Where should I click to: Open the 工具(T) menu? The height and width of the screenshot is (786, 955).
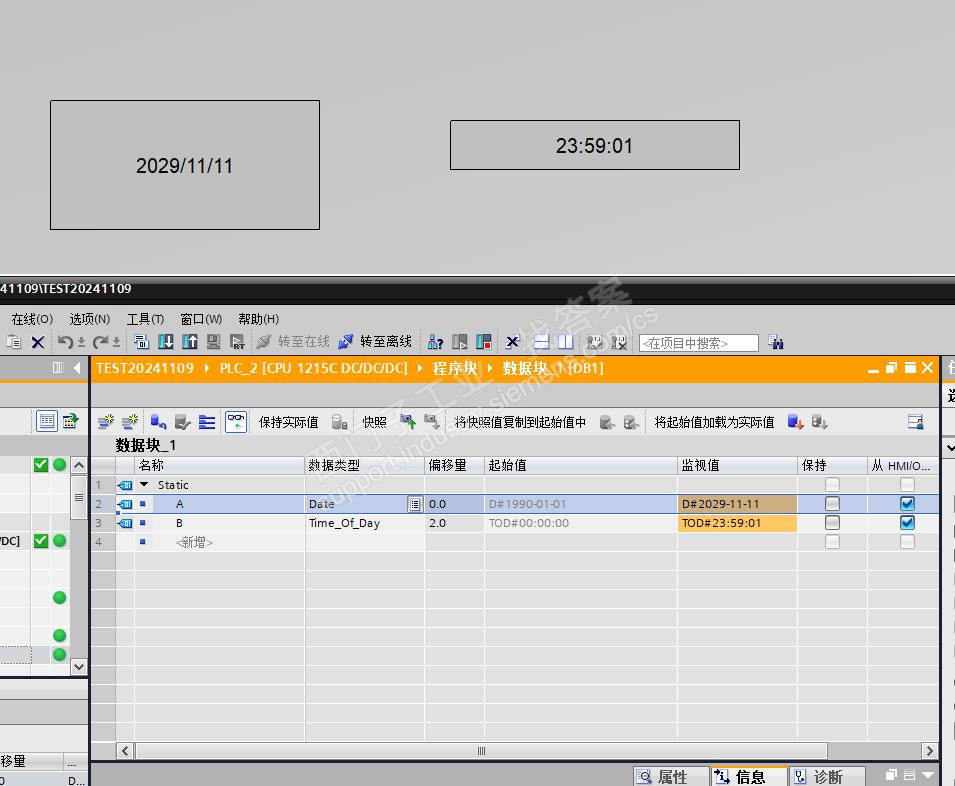coord(145,319)
